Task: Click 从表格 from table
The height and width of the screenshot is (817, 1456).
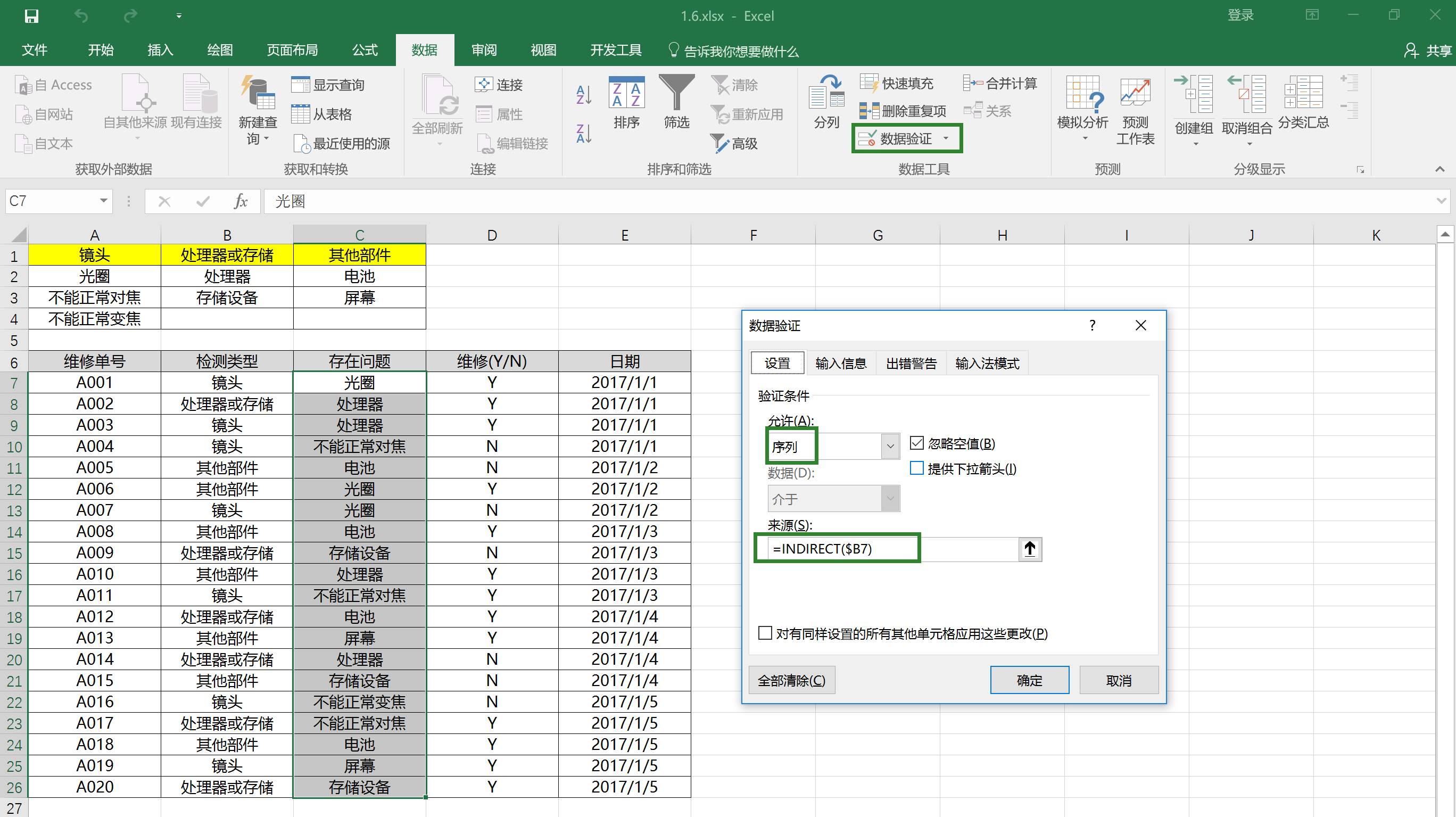Action: (x=321, y=114)
